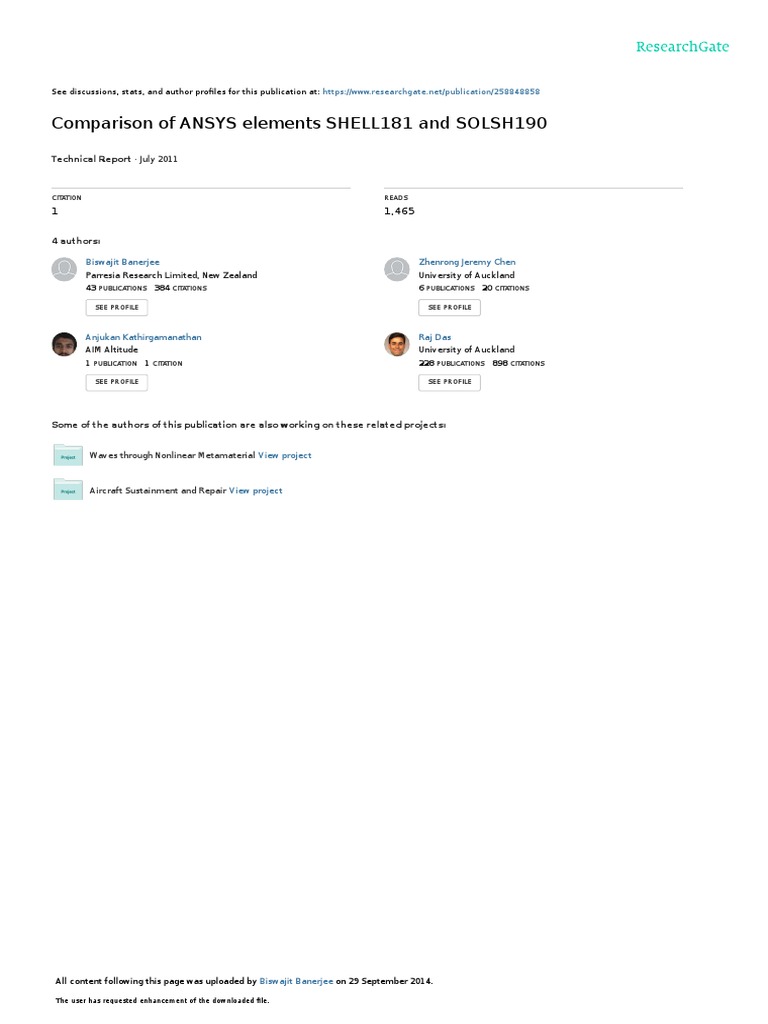Click the ResearchGate logo
768x1024 pixels.
tap(682, 47)
